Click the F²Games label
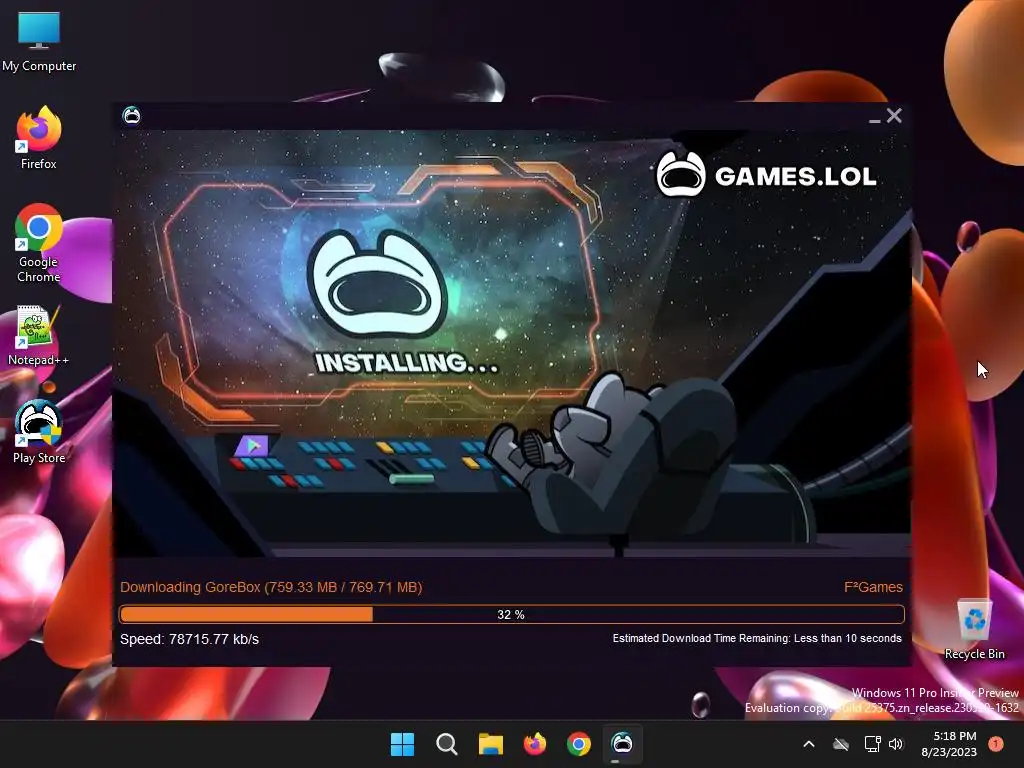 pyautogui.click(x=873, y=587)
